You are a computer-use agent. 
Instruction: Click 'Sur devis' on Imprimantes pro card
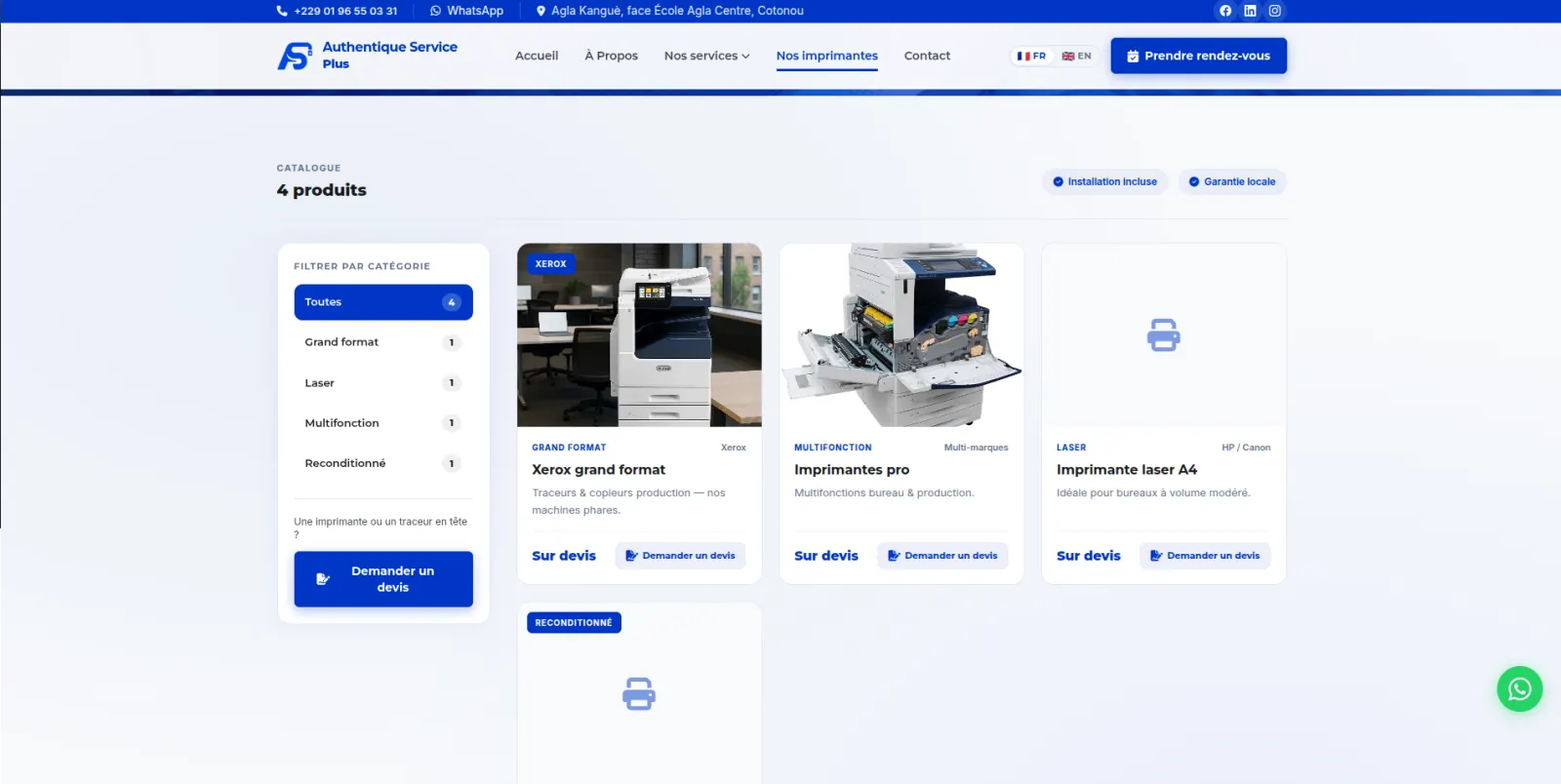point(826,556)
